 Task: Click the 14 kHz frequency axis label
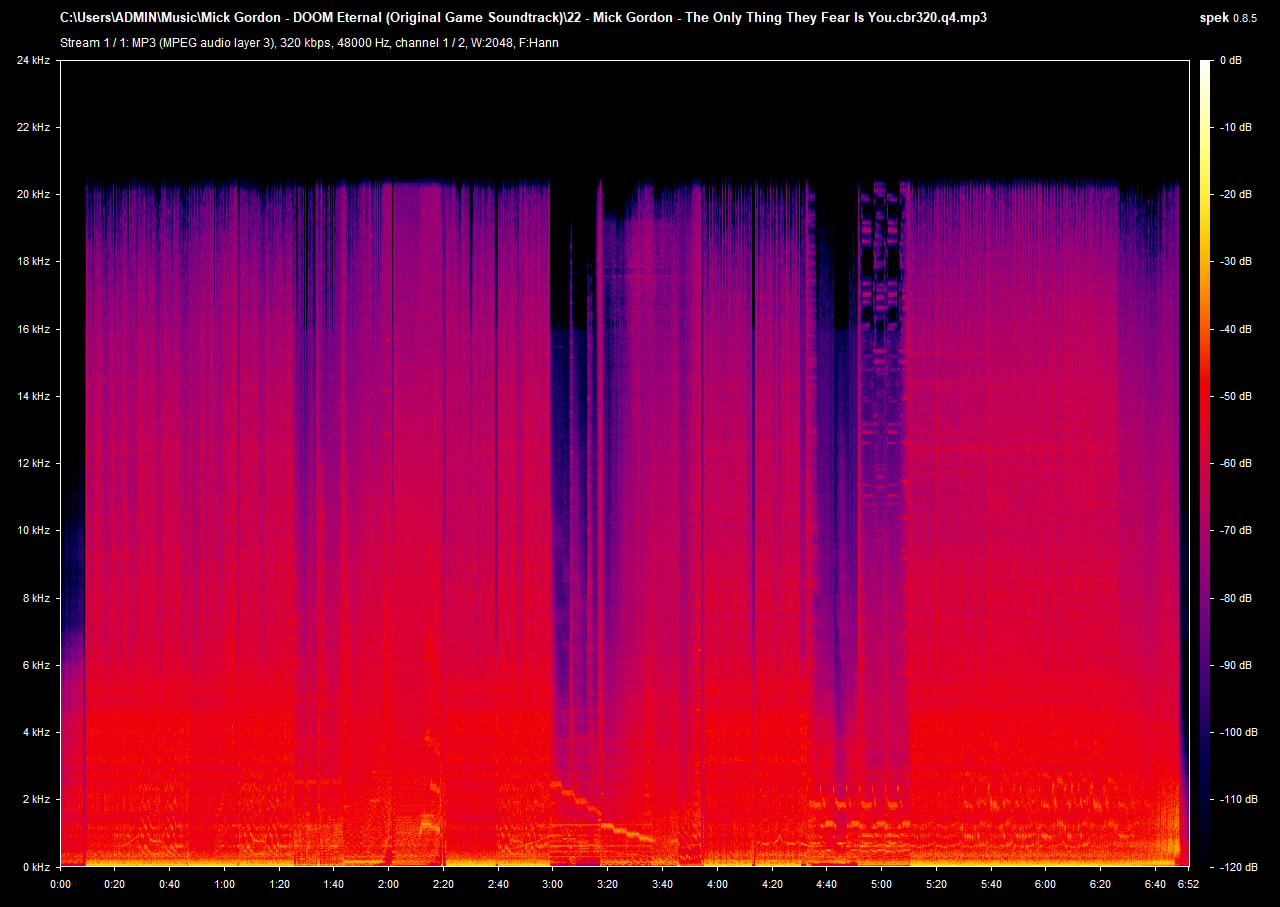pos(33,396)
